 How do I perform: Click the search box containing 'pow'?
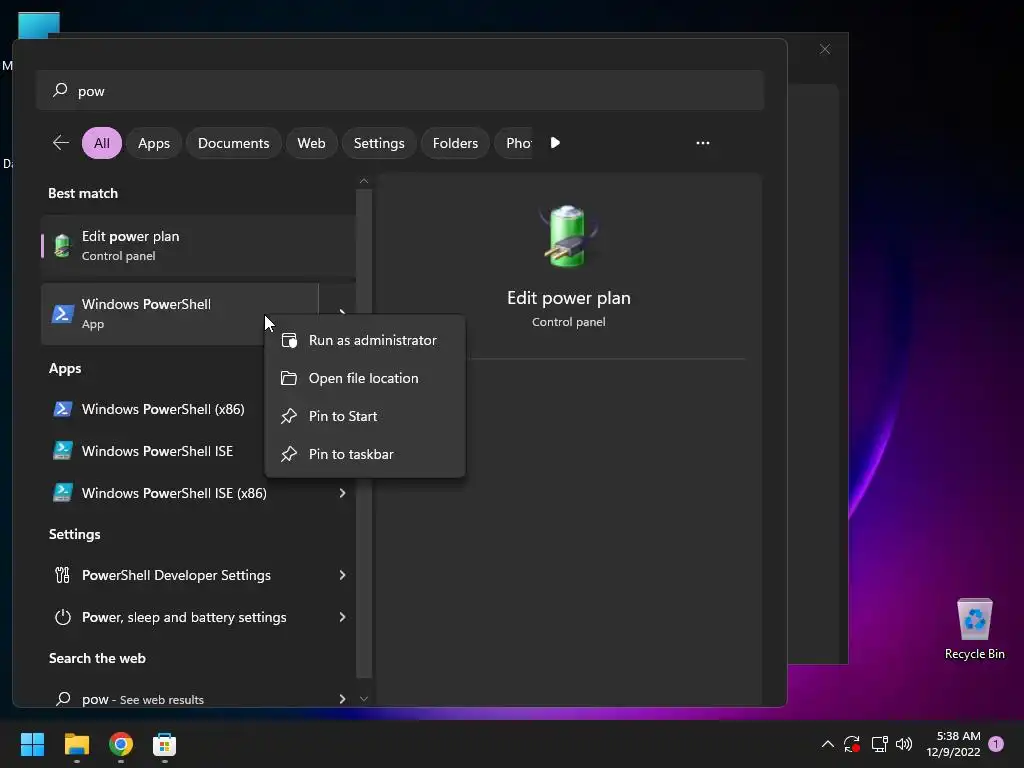(400, 90)
